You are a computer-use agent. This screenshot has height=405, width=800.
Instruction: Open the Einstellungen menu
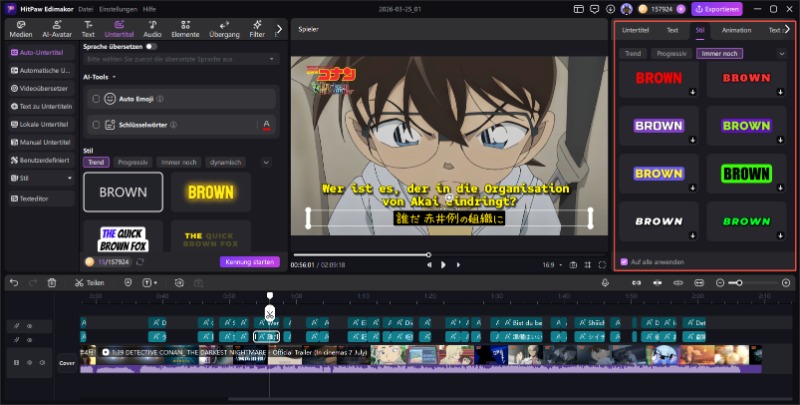118,9
